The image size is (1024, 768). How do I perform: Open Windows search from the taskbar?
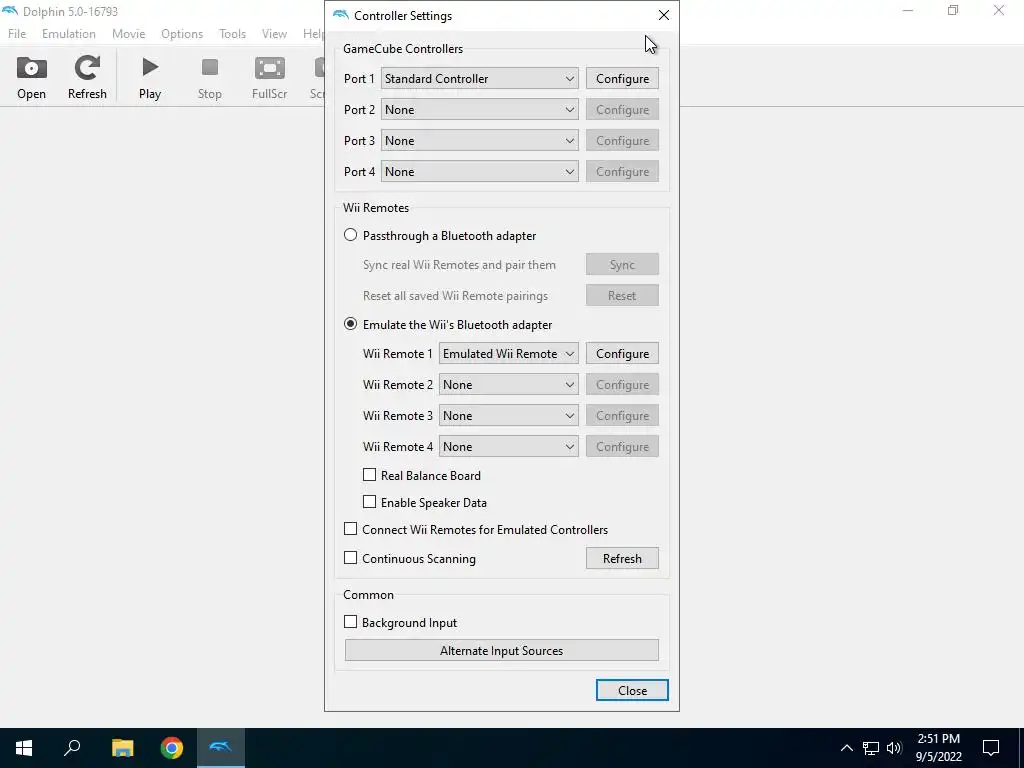[72, 748]
